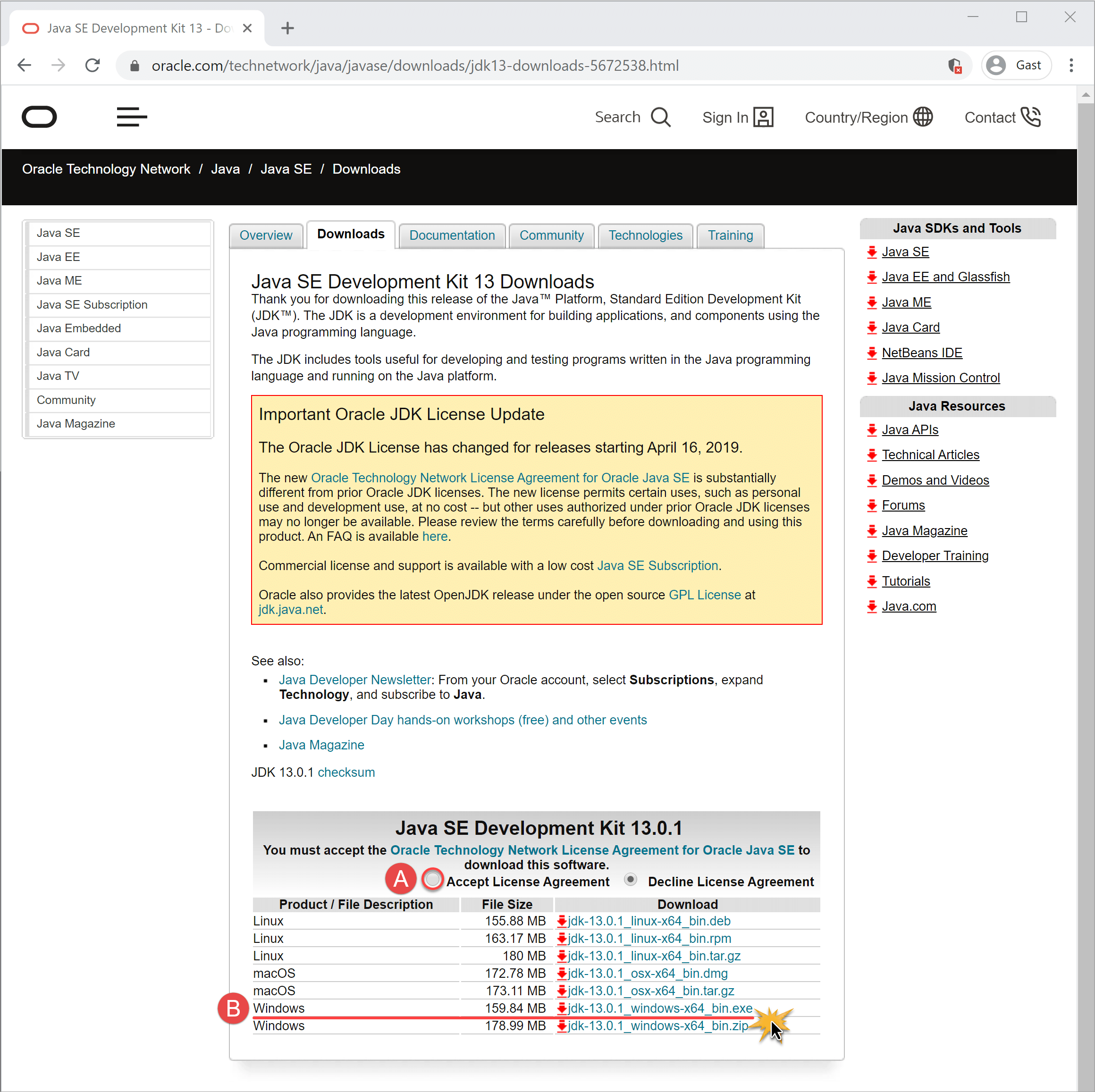1095x1092 pixels.
Task: Open Chrome three-dot menu
Action: 1070,65
